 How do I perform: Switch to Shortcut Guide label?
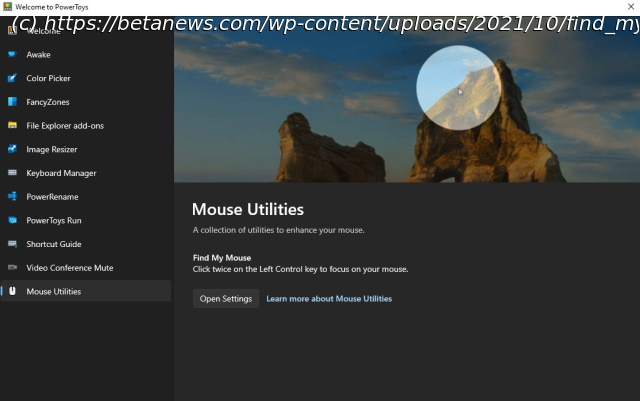click(54, 244)
